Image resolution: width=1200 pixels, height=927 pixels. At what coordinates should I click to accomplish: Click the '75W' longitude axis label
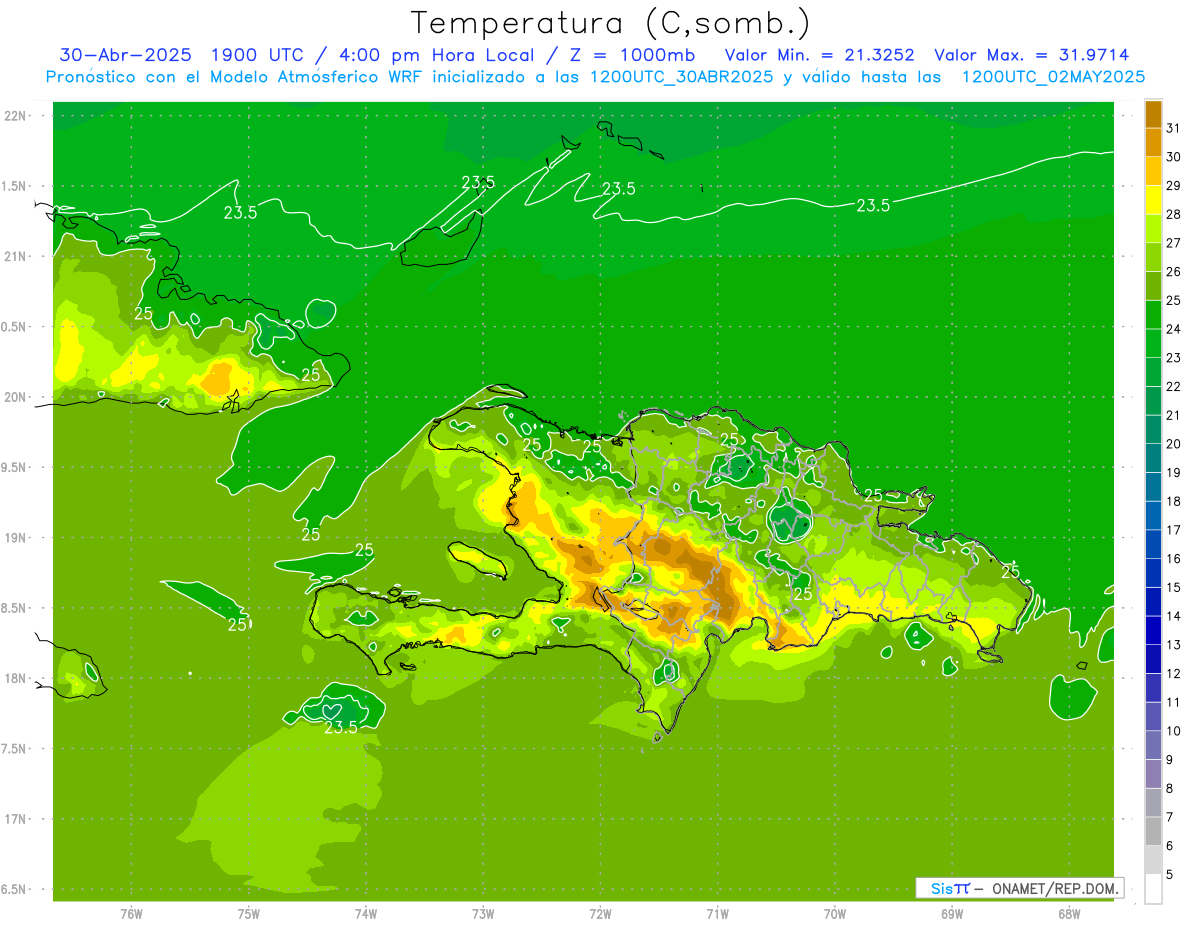coord(249,913)
